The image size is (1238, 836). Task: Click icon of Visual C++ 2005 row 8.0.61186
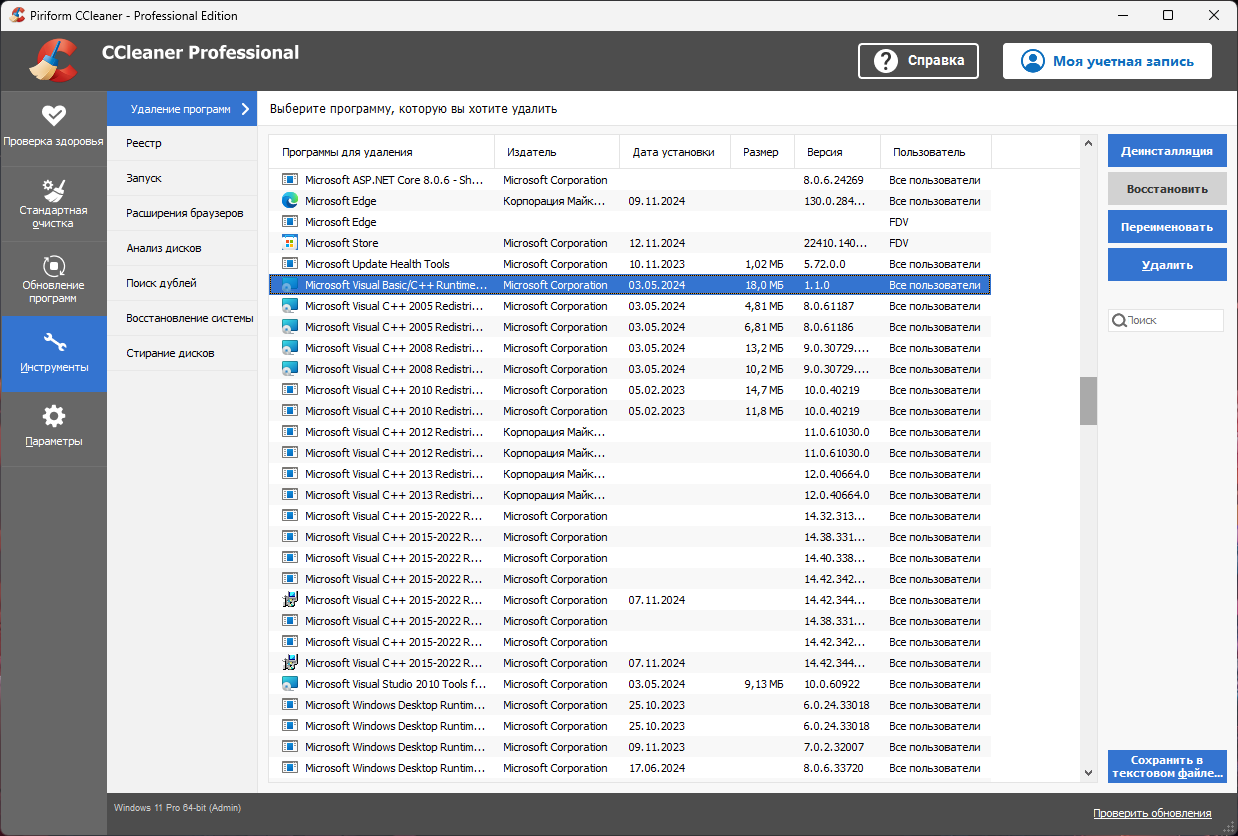(x=290, y=327)
